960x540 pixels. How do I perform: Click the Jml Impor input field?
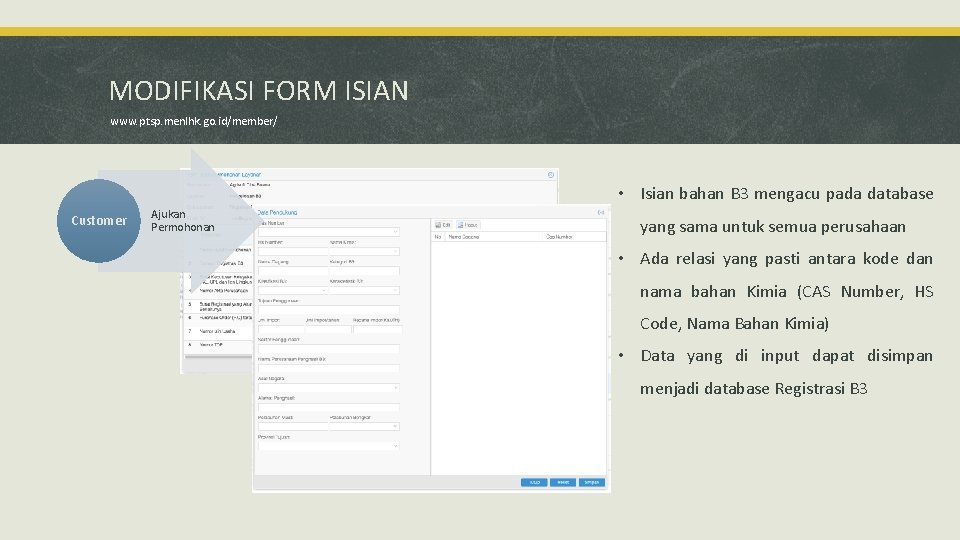(x=280, y=329)
